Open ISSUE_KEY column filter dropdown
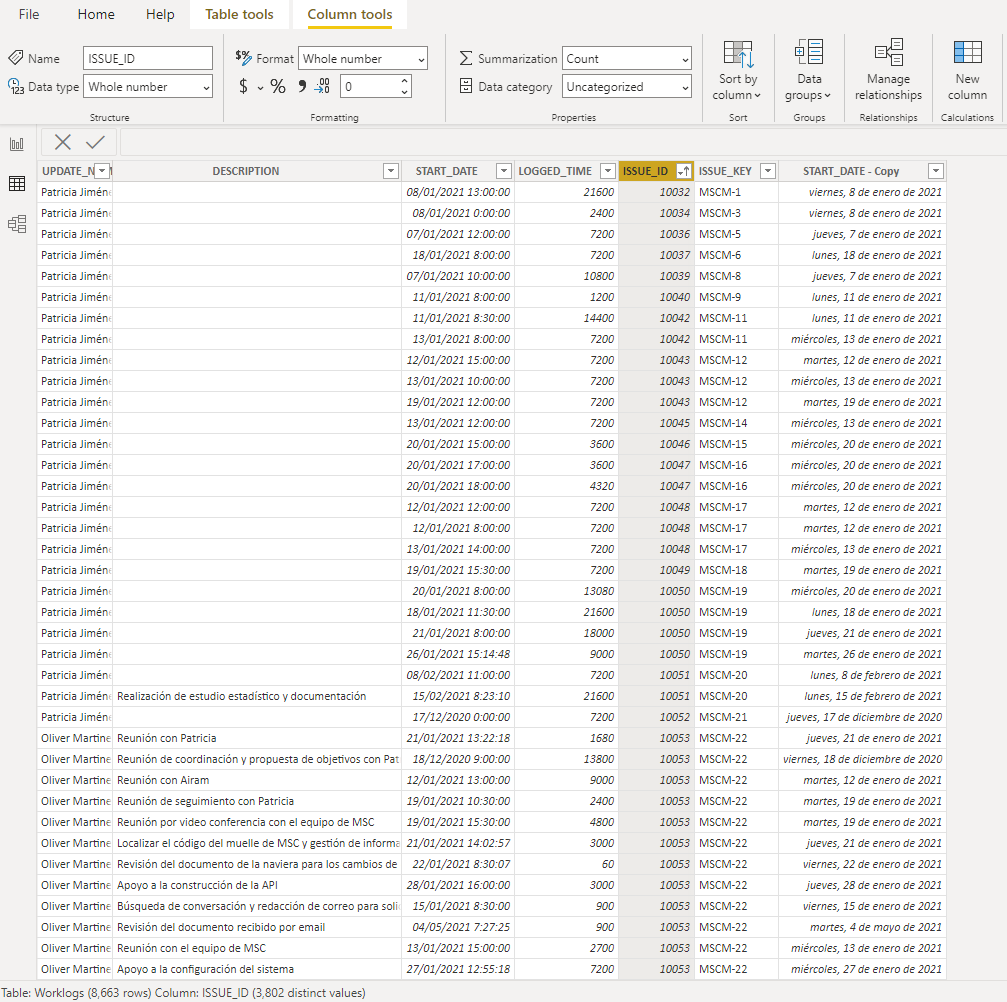The height and width of the screenshot is (1002, 1007). [x=767, y=171]
